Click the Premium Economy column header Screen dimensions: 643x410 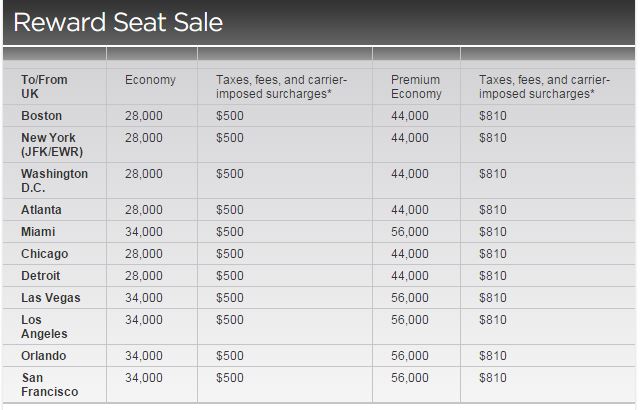415,86
